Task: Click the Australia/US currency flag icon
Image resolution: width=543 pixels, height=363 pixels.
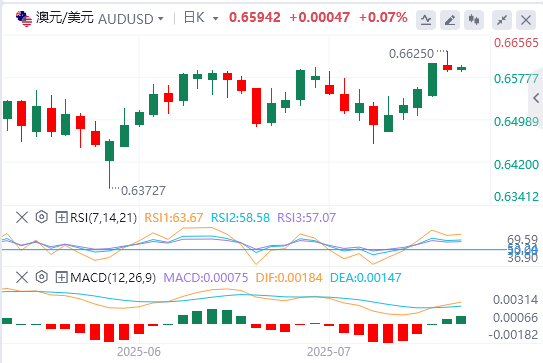Action: pyautogui.click(x=24, y=18)
